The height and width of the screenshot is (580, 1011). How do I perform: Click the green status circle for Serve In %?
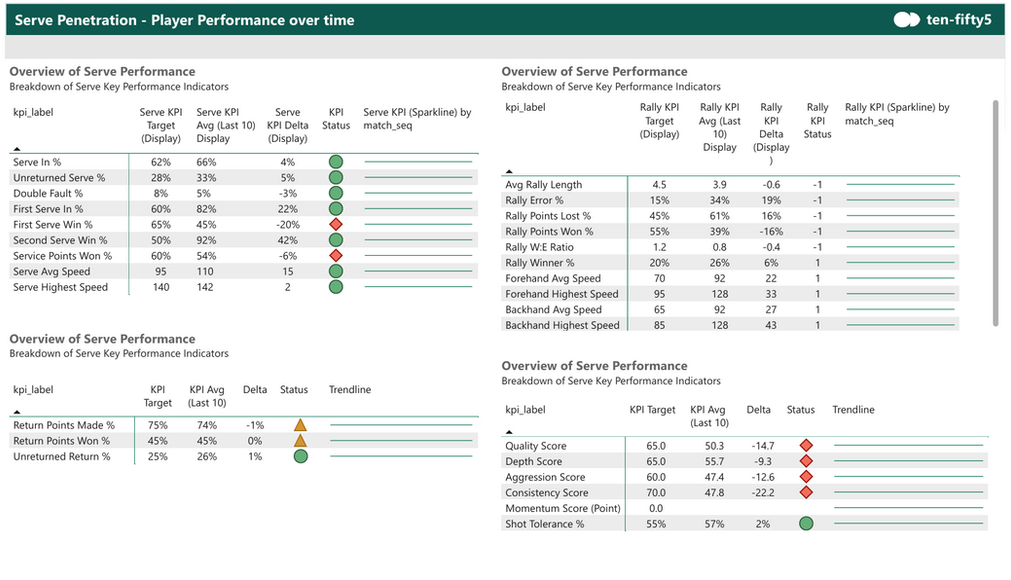[x=335, y=161]
